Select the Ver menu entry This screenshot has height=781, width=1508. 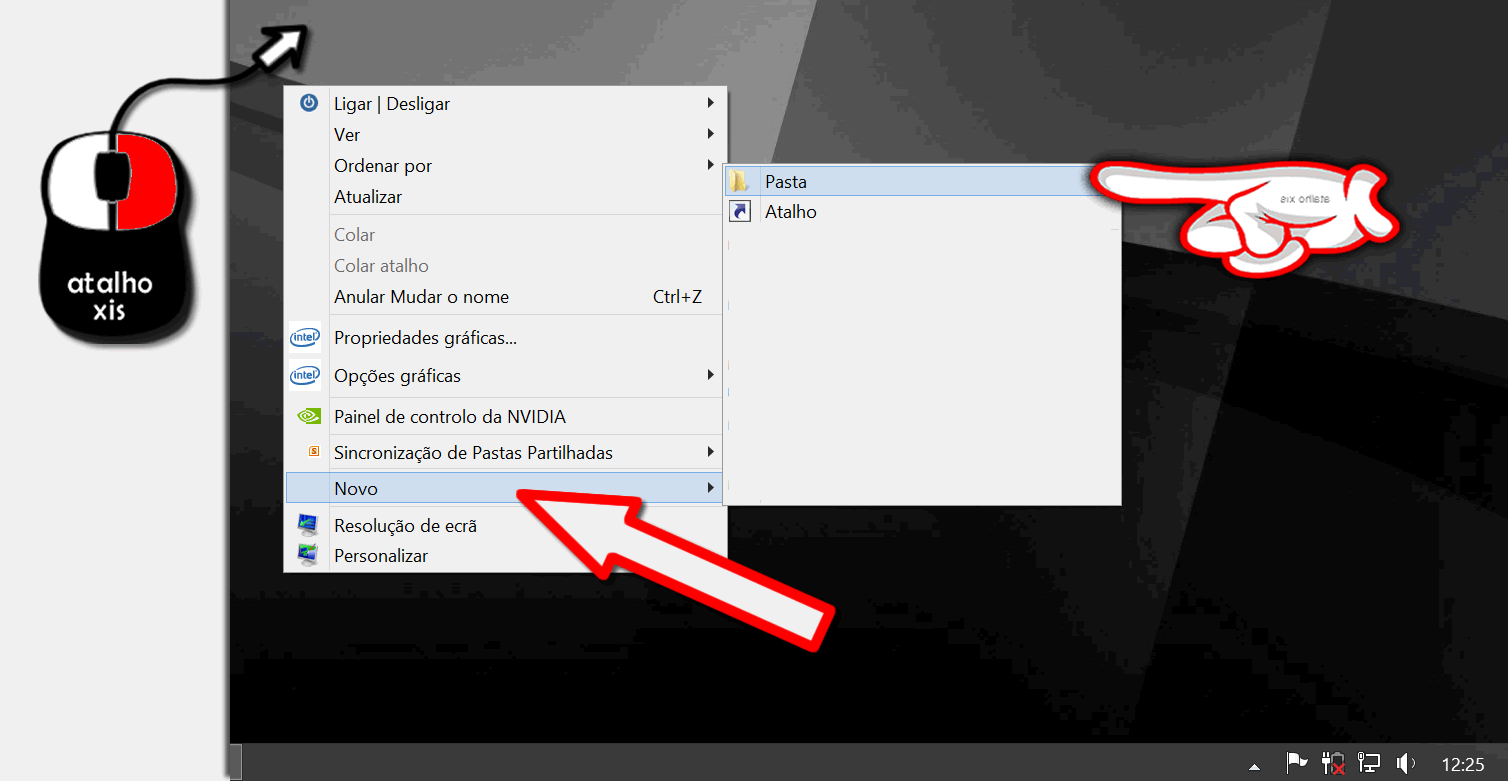pyautogui.click(x=347, y=134)
